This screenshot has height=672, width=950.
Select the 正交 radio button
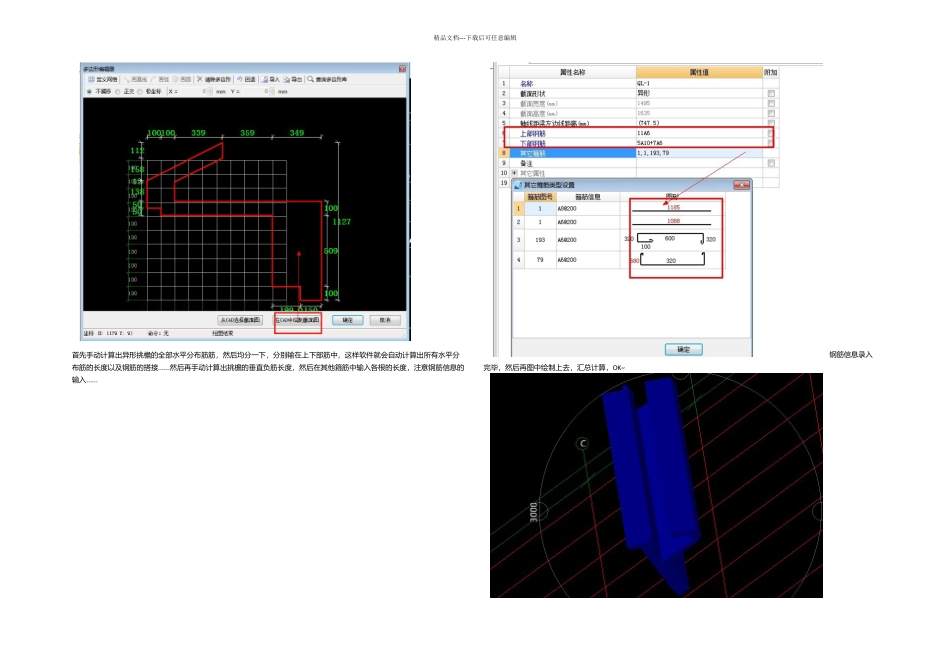coord(118,91)
